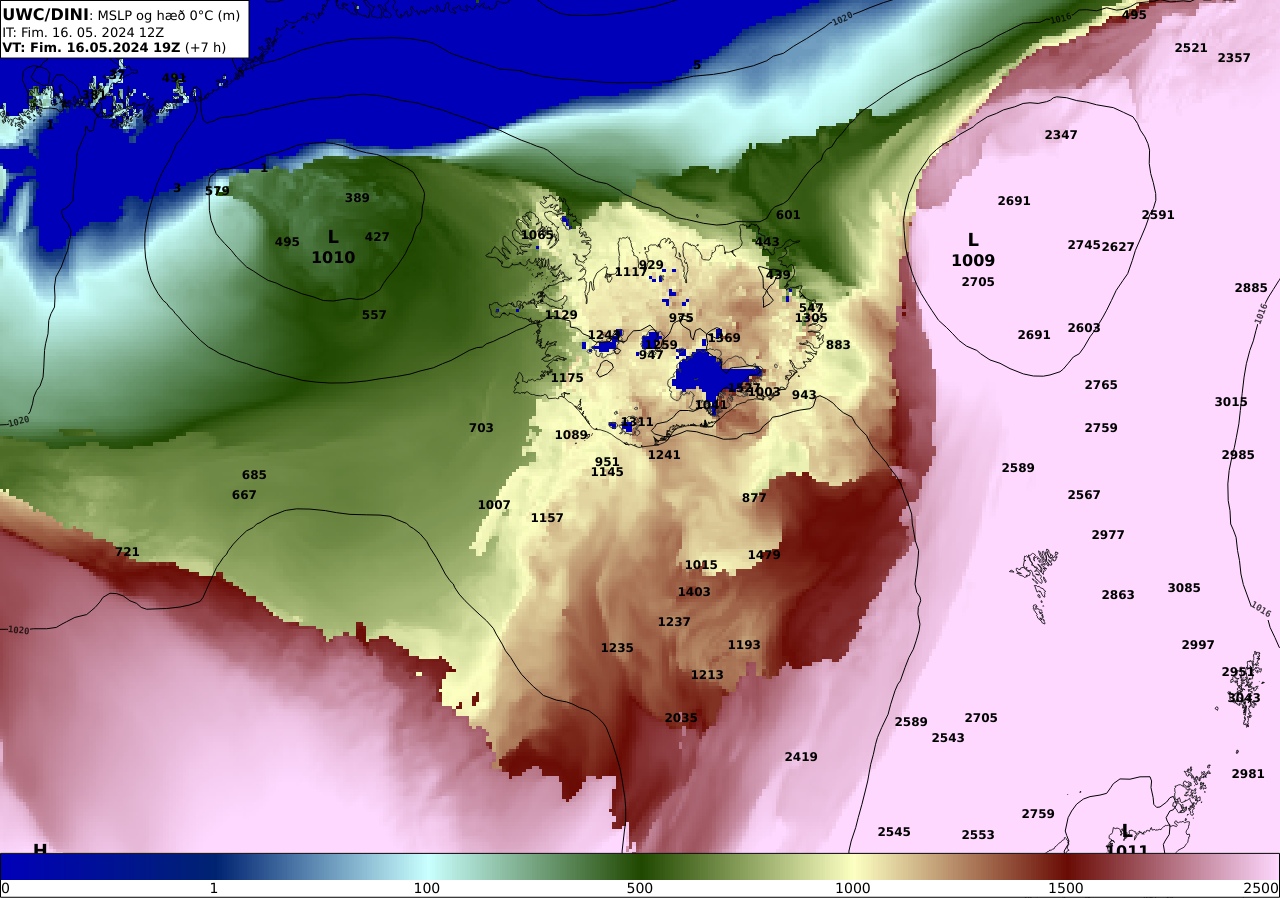The height and width of the screenshot is (898, 1280).
Task: Click the value 929 on the map
Action: [651, 265]
